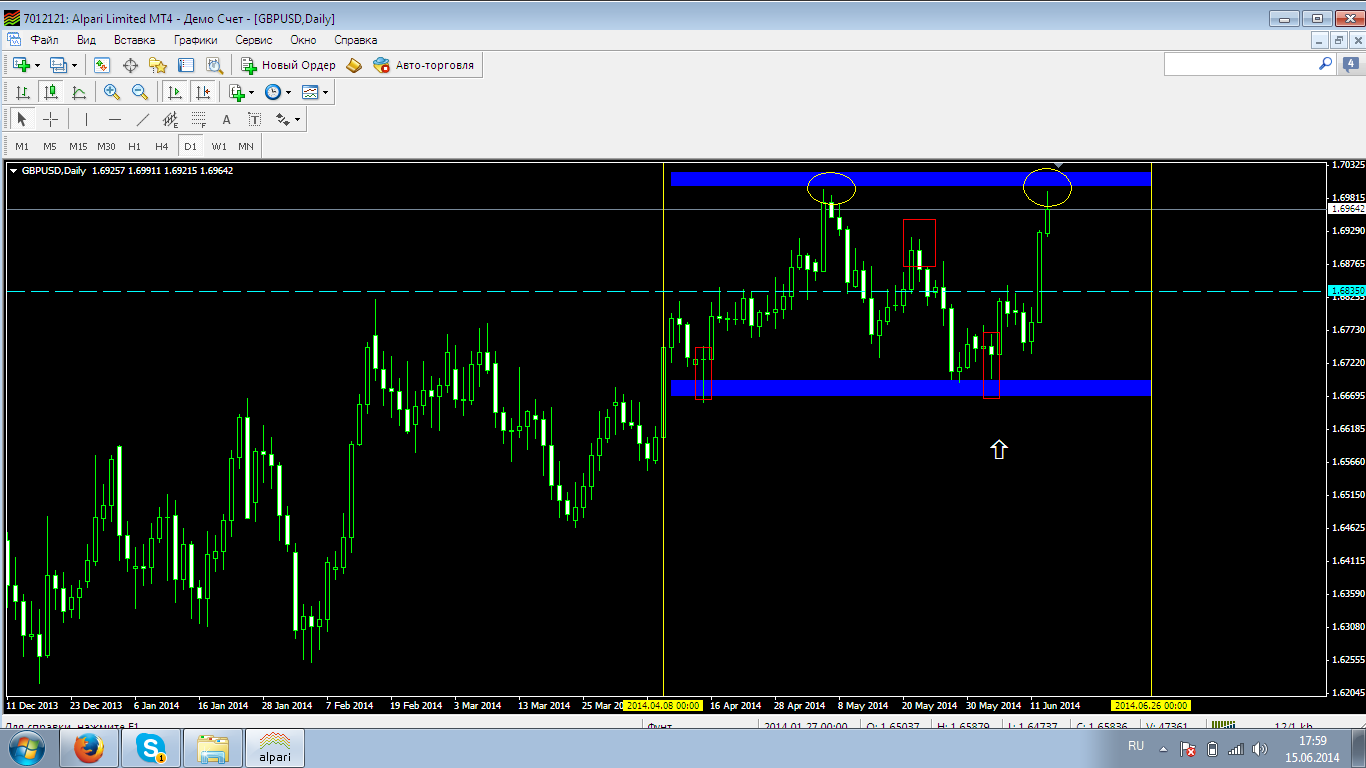Click the Periods clock icon

click(x=272, y=92)
